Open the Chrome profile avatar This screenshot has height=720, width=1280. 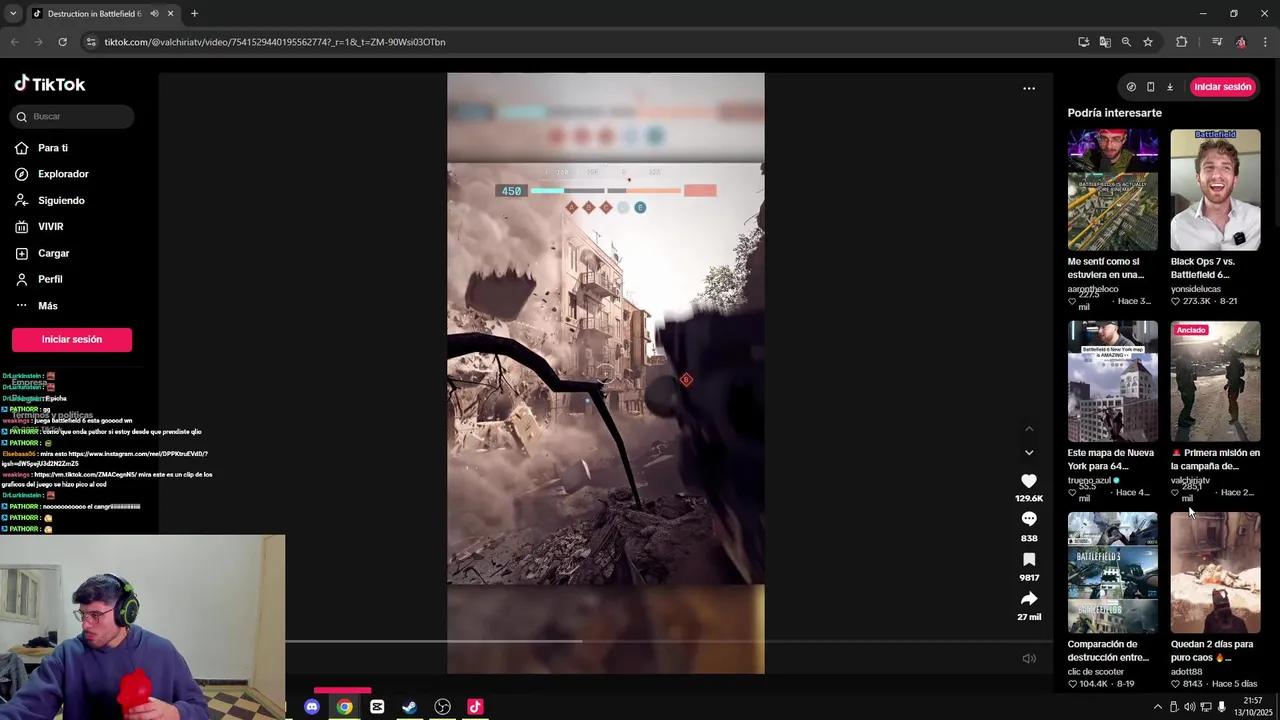click(x=1241, y=42)
